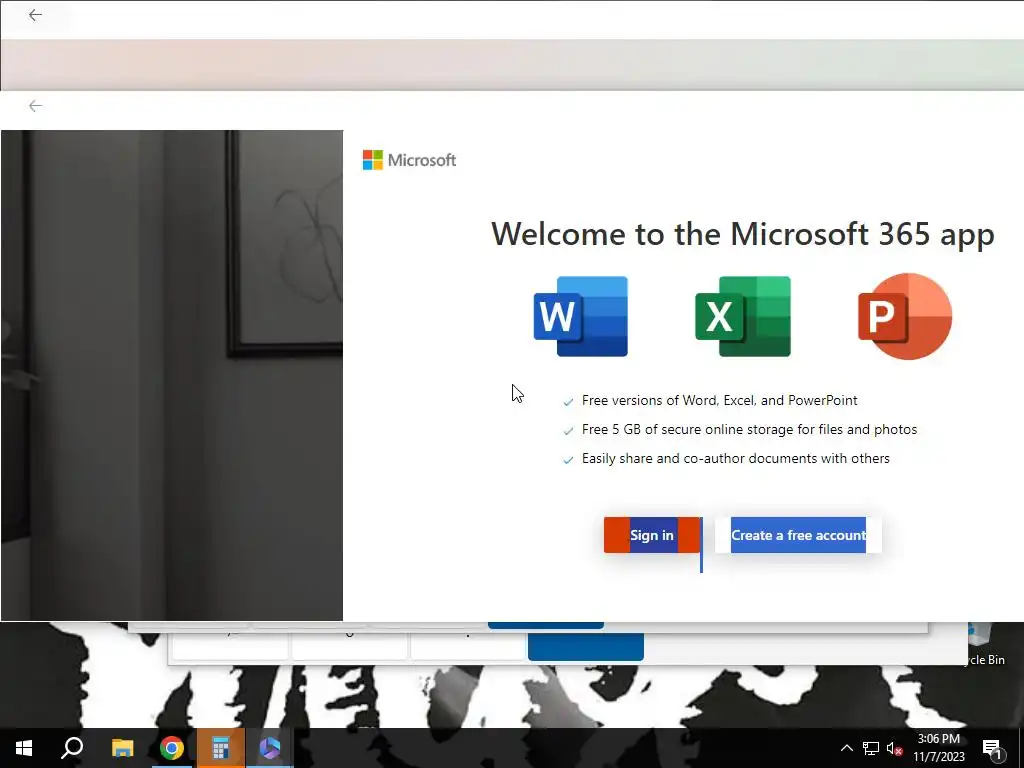Go back using the top window arrow
This screenshot has width=1024, height=768.
(x=35, y=15)
